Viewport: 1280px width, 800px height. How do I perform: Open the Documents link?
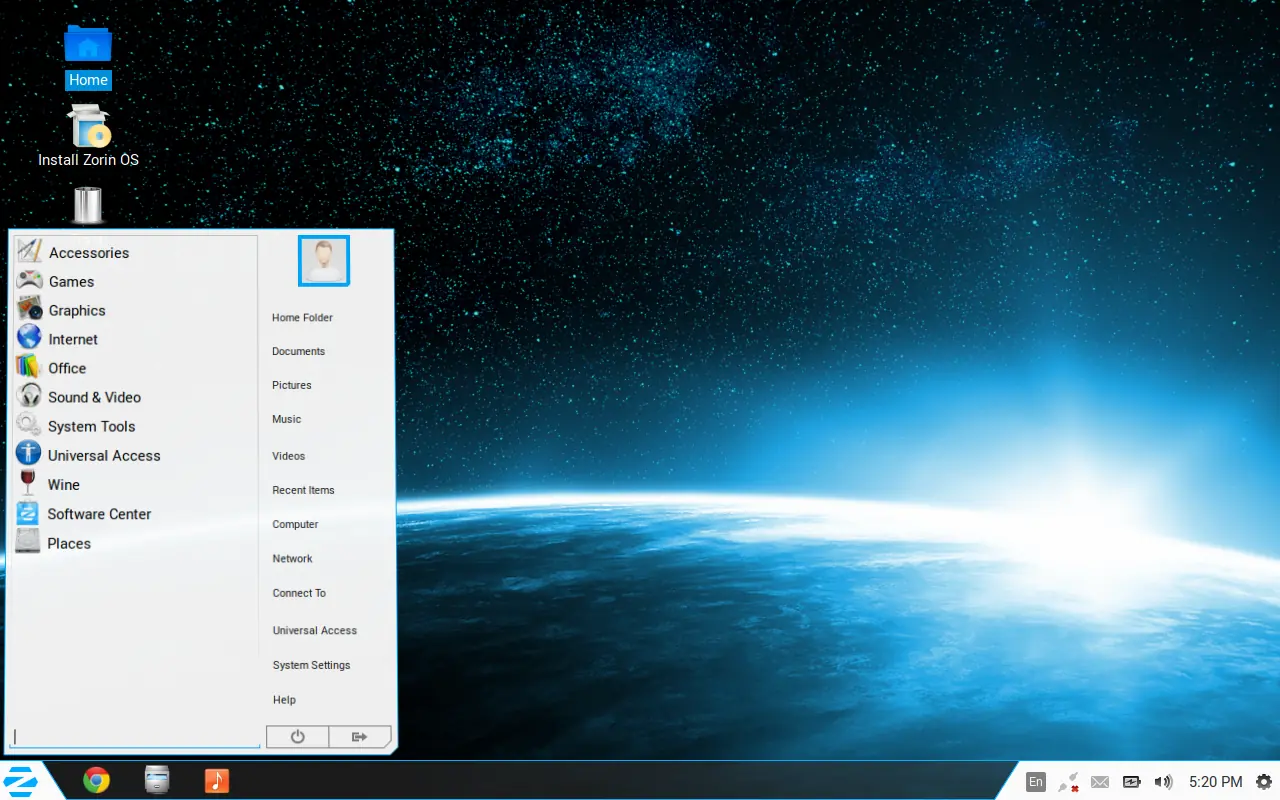[x=298, y=351]
